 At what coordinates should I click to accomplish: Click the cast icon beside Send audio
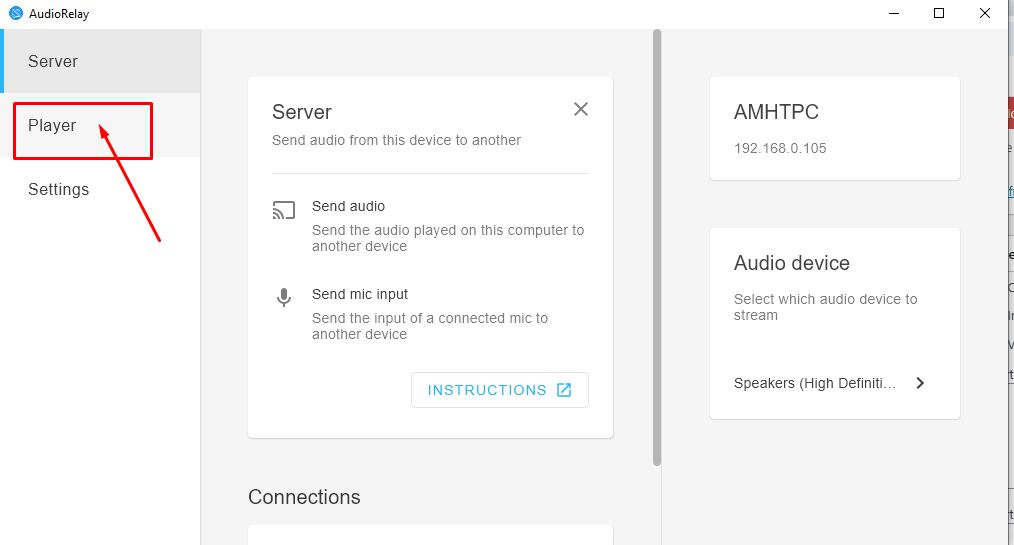click(284, 211)
